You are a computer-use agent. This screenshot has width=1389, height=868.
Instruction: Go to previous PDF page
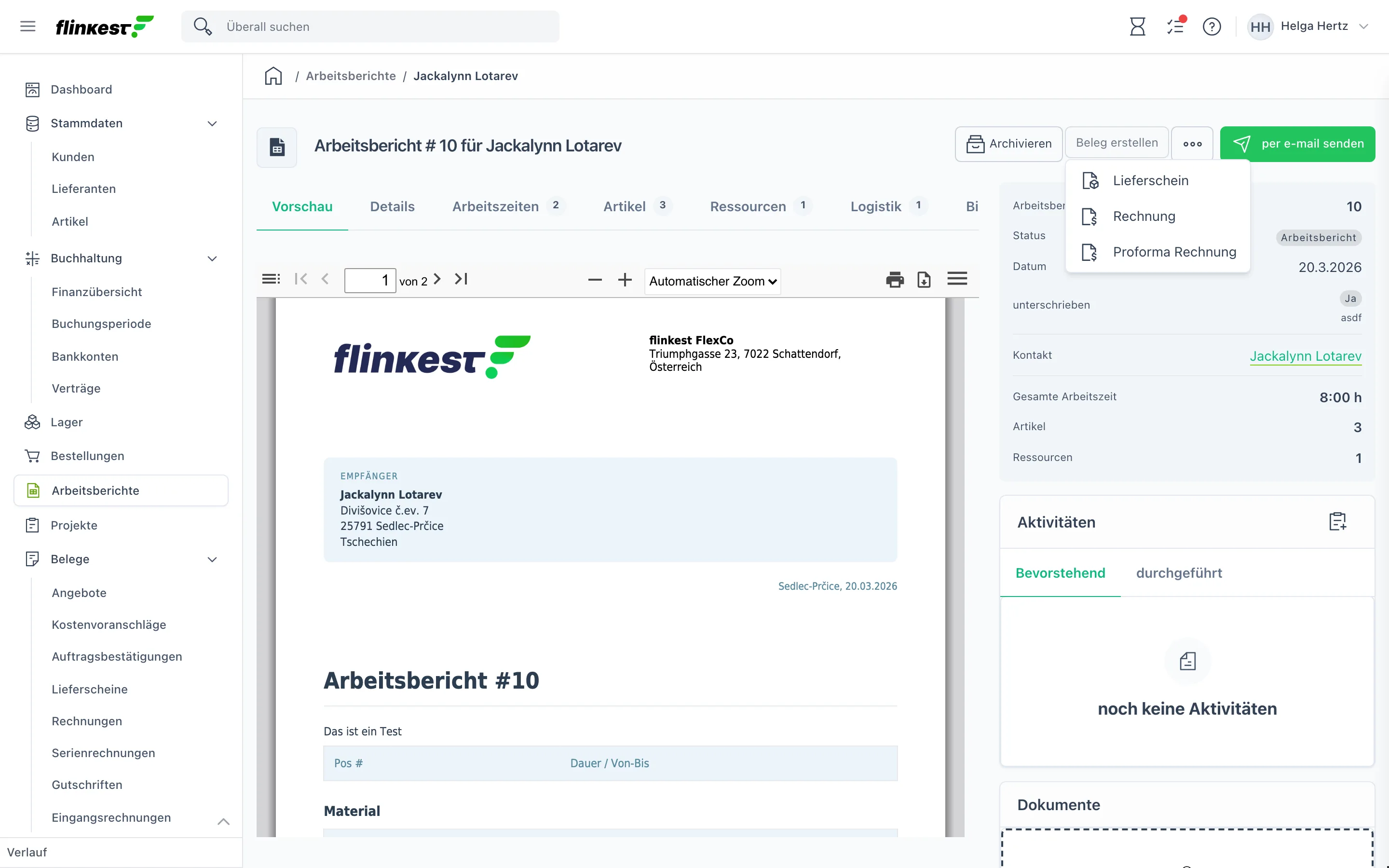[326, 279]
